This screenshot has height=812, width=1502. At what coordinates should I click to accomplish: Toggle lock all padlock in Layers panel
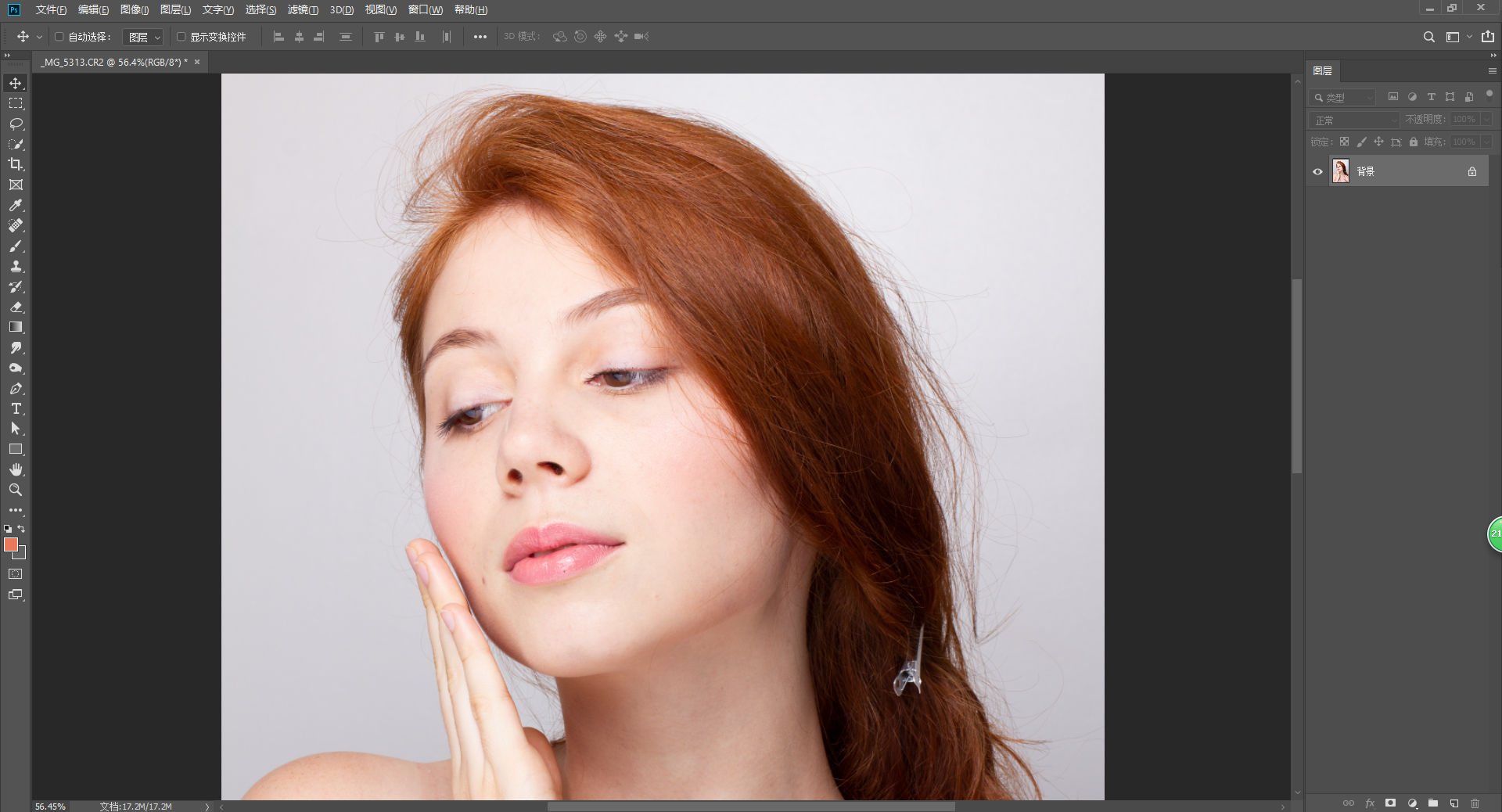point(1413,142)
